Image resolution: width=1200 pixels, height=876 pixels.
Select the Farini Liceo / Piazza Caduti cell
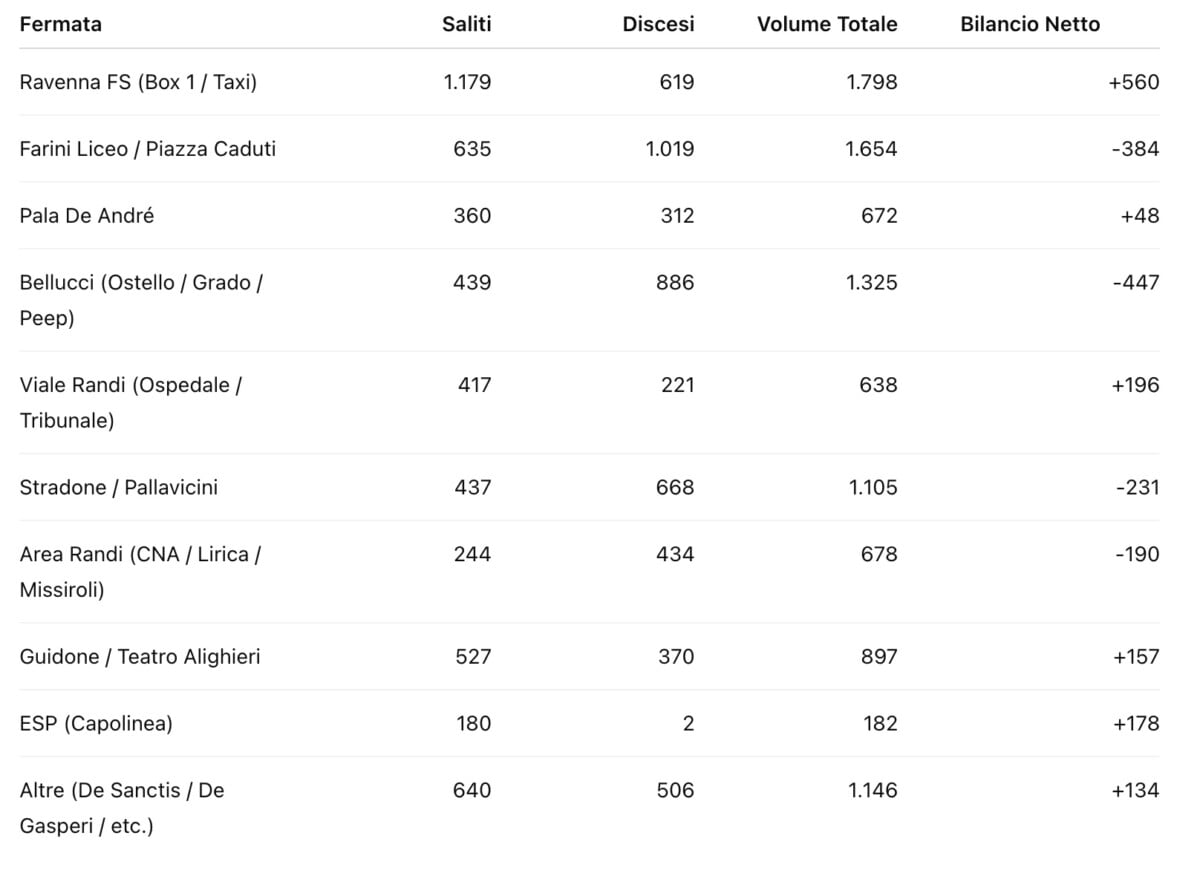(x=148, y=149)
